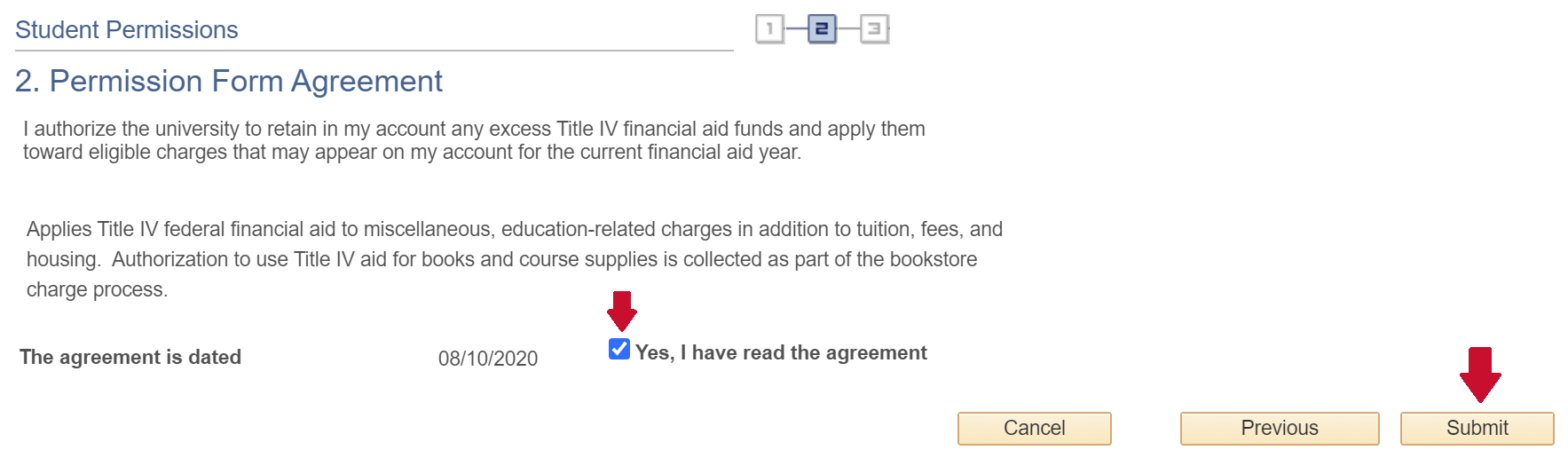Click the step 1 progress indicator
The image size is (1568, 458).
(769, 29)
